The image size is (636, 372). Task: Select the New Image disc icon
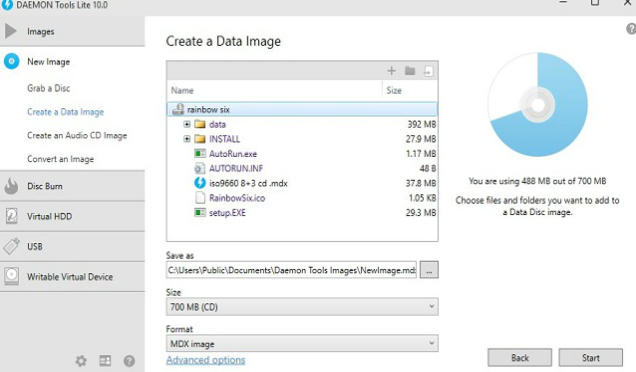point(11,61)
